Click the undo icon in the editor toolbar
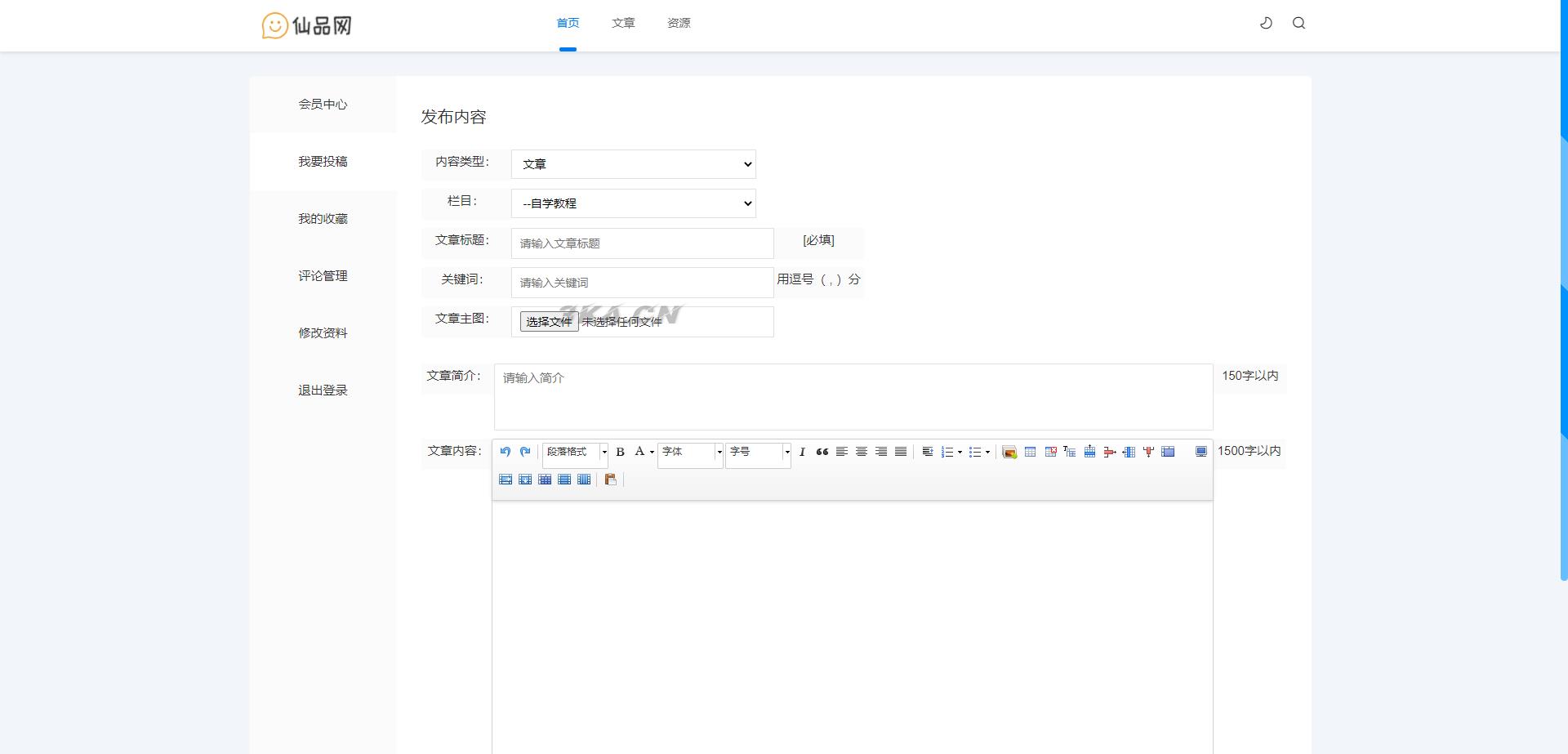The height and width of the screenshot is (754, 1568). (x=505, y=452)
